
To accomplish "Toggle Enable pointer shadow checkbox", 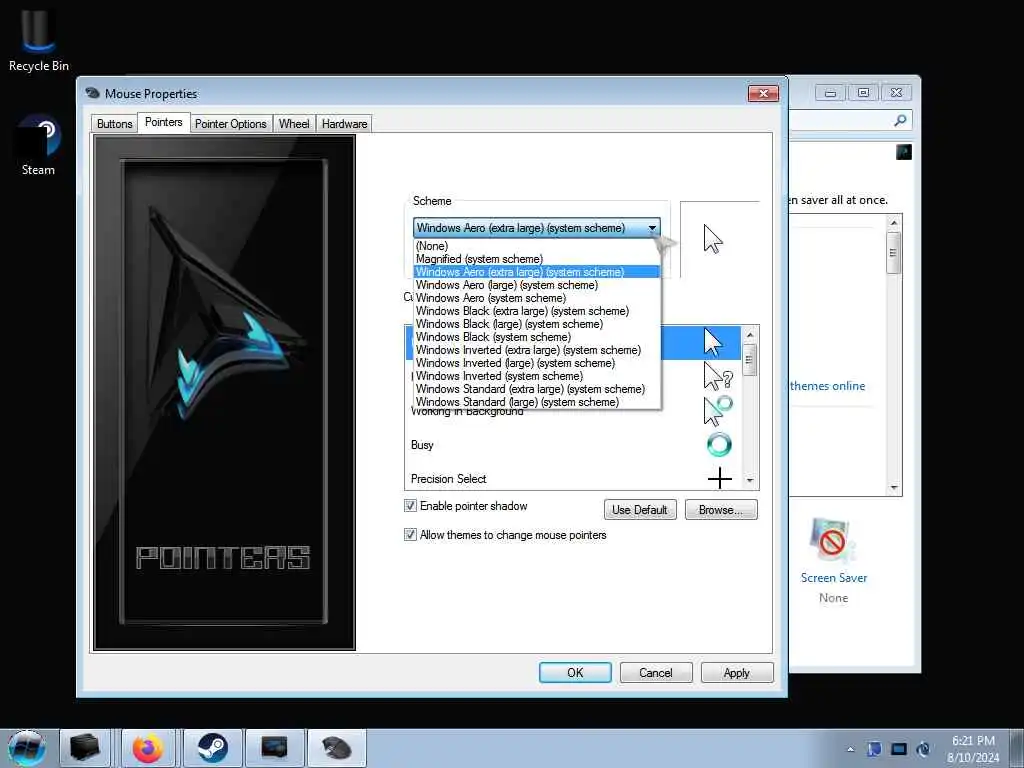I will (410, 506).
